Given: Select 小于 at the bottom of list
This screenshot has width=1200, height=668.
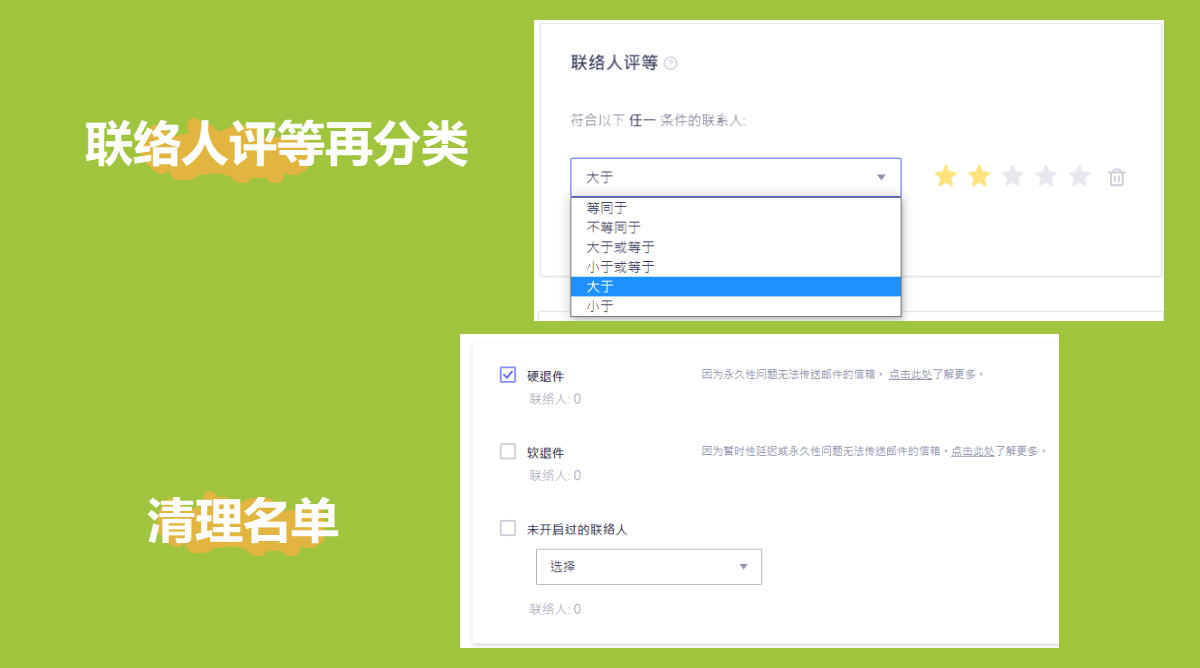Looking at the screenshot, I should coord(600,306).
